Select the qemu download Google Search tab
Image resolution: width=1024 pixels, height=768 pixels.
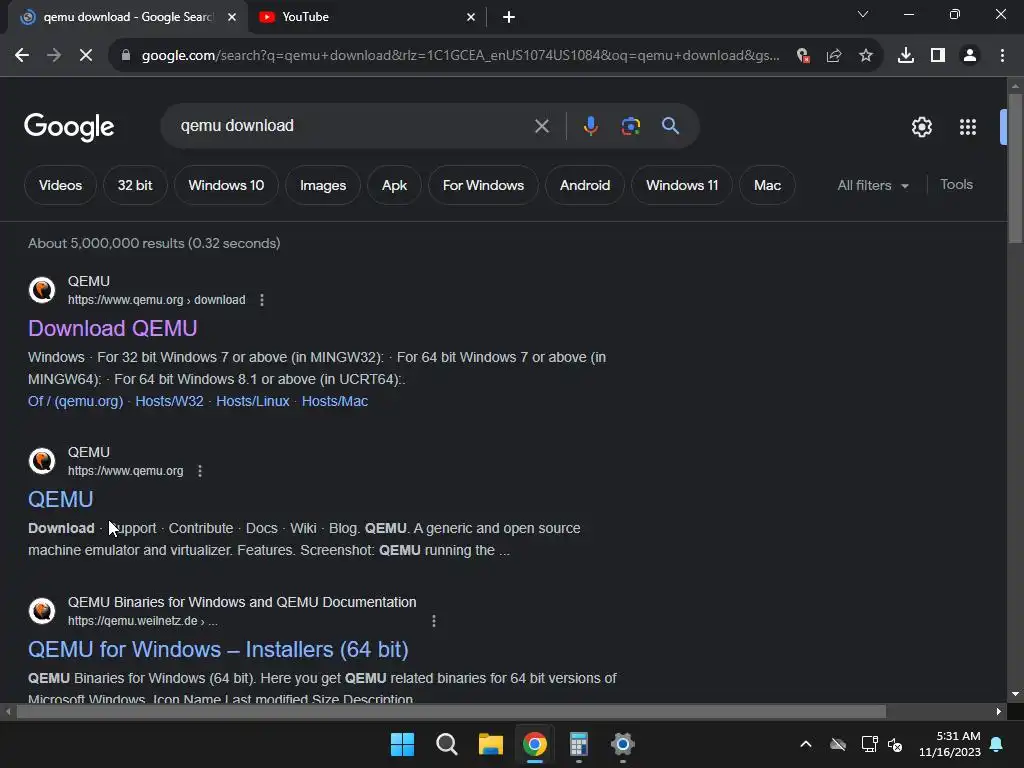coord(127,18)
